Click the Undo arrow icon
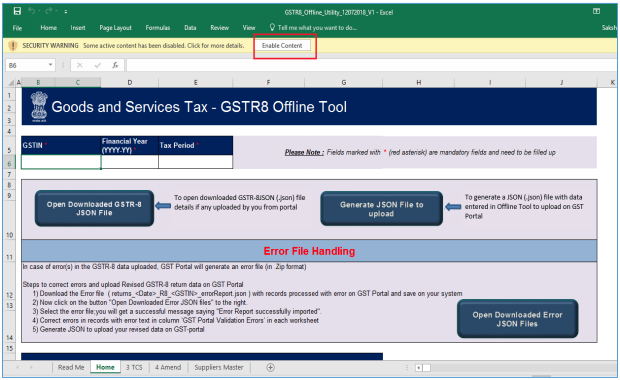The image size is (620, 380). [x=32, y=11]
